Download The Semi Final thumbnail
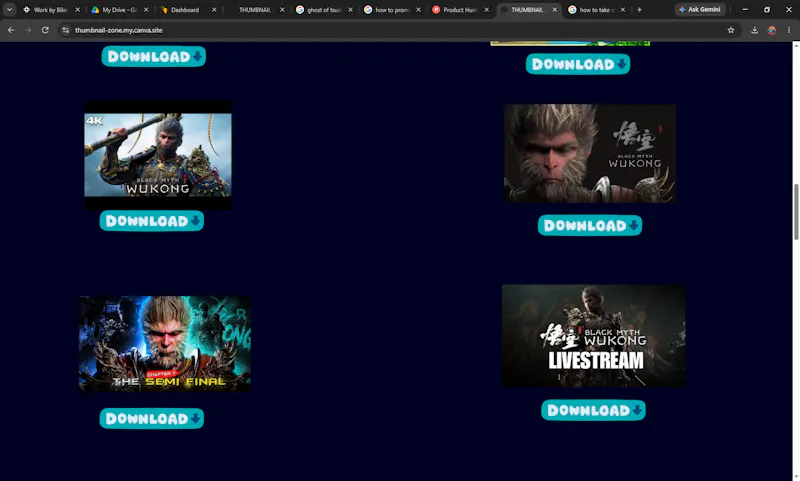 click(152, 418)
